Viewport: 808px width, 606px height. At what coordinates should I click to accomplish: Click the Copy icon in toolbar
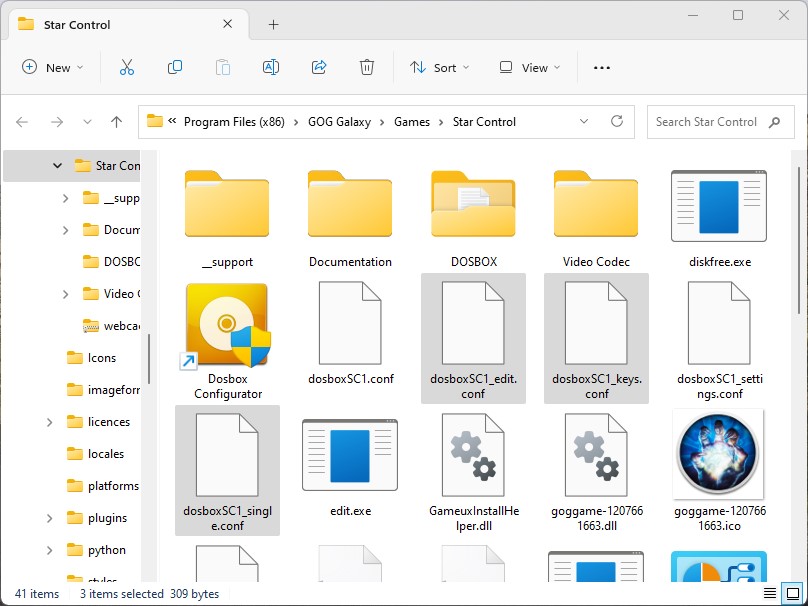(x=175, y=68)
